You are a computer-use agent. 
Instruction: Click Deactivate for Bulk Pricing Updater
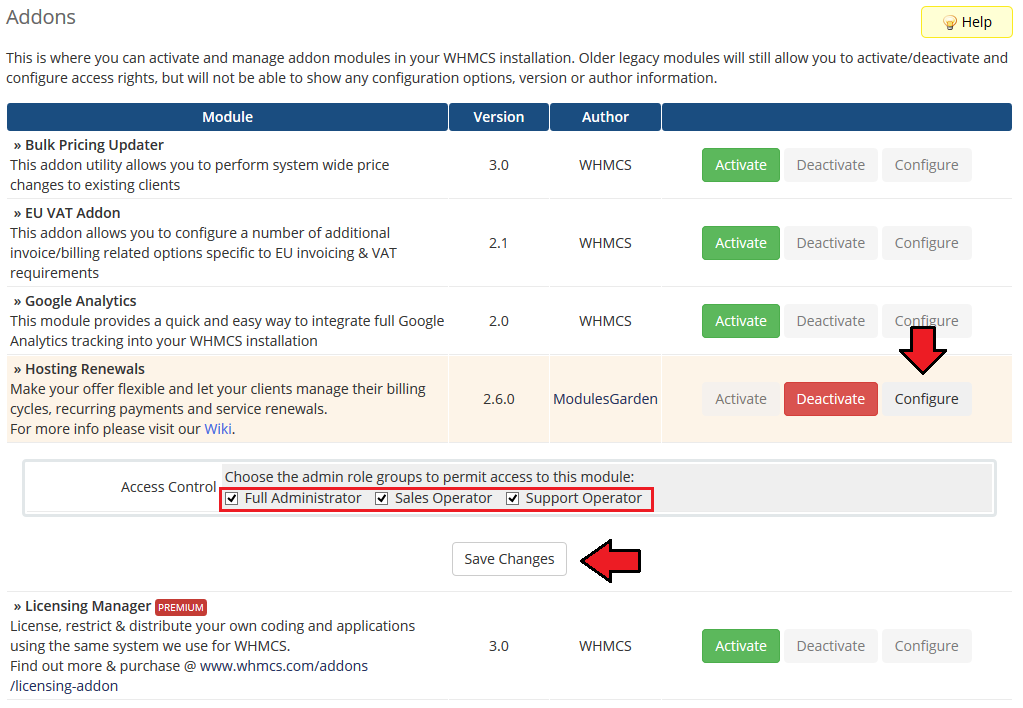831,165
